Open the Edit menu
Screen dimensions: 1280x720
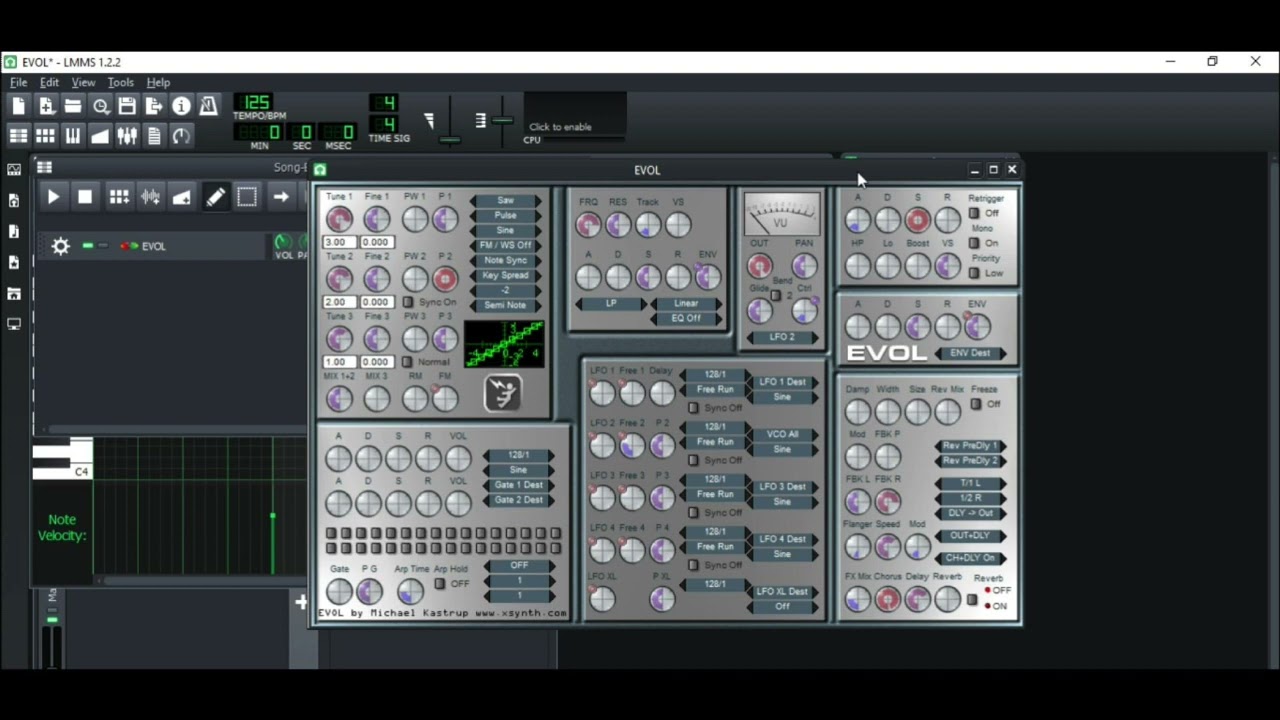[49, 82]
